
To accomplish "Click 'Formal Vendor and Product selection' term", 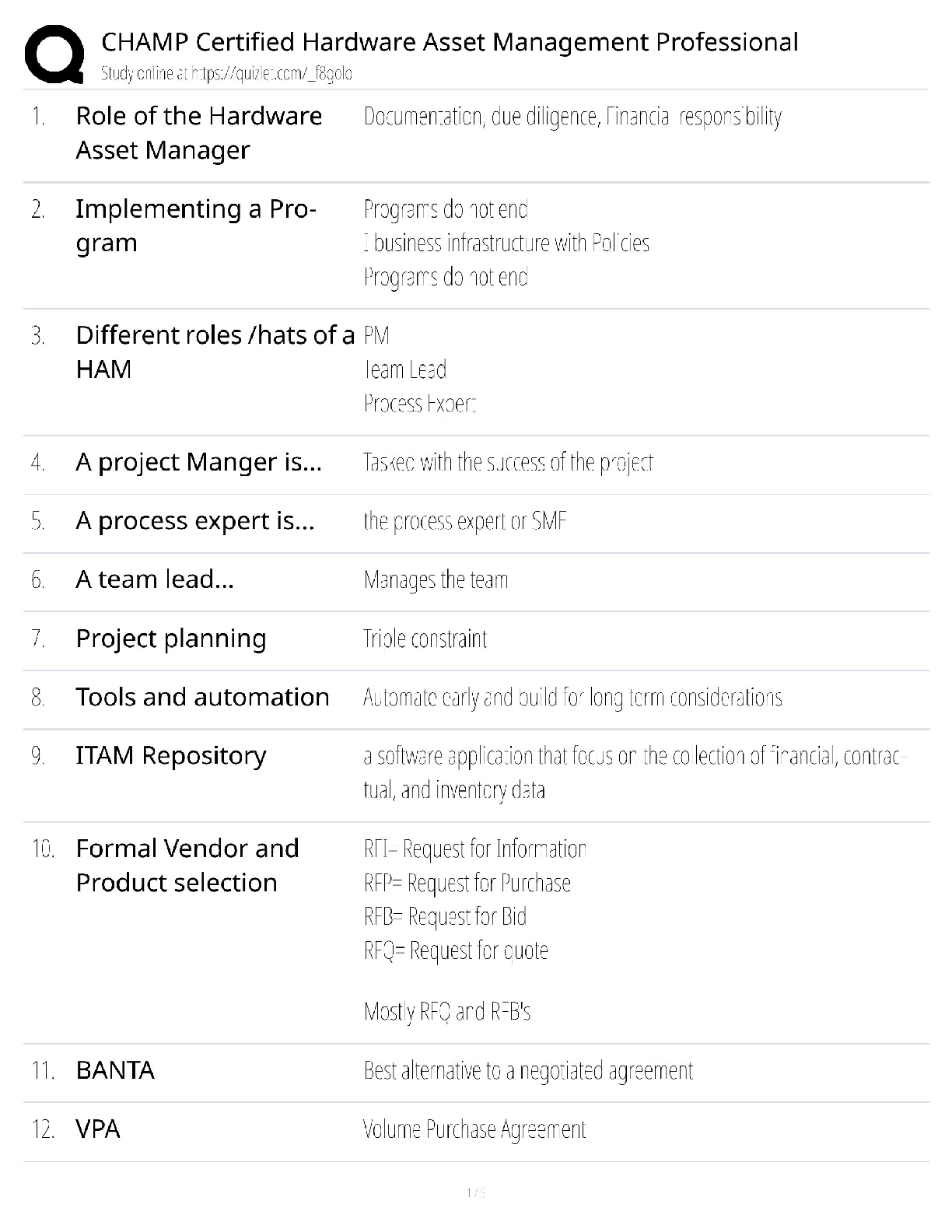I will [187, 865].
